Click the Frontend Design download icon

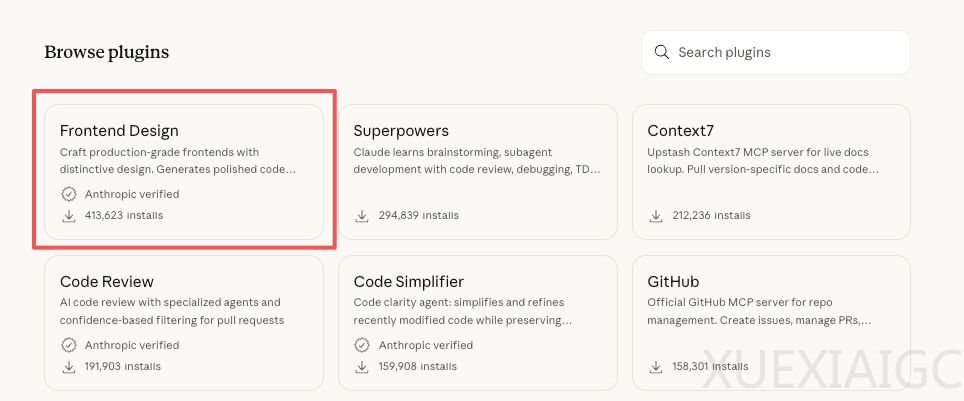click(x=69, y=215)
